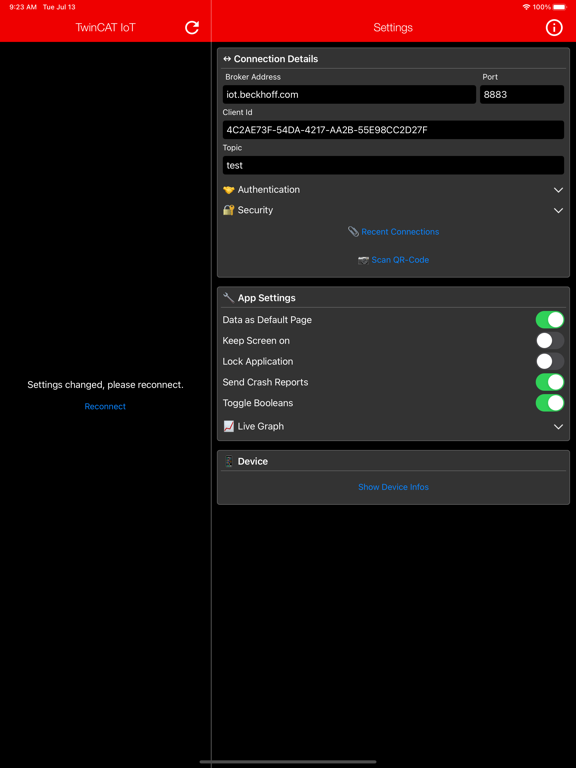Tap the padlock icon next to Security
576x768 pixels.
point(228,210)
